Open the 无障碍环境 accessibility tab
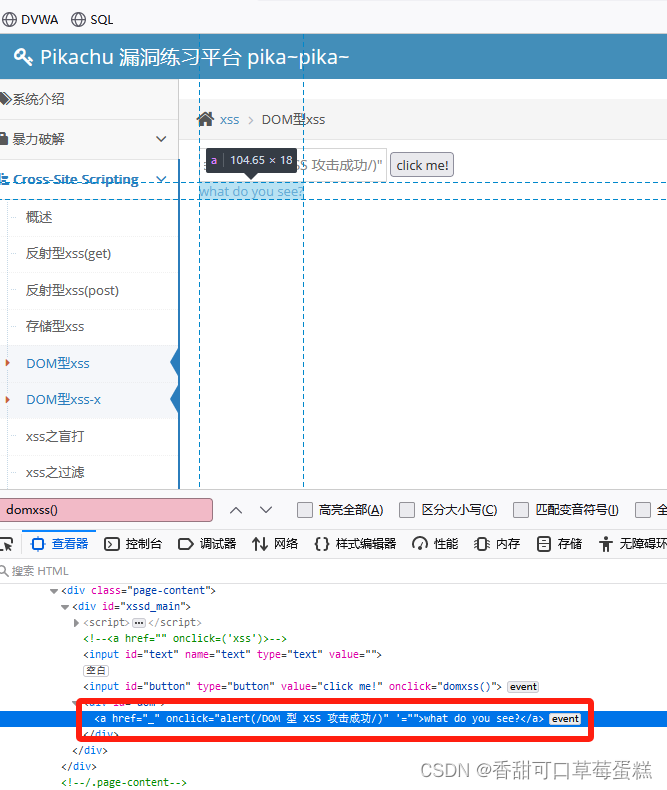 pyautogui.click(x=633, y=544)
